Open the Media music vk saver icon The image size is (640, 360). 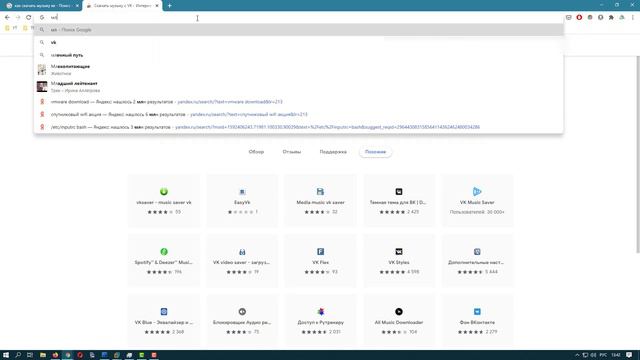pos(320,191)
